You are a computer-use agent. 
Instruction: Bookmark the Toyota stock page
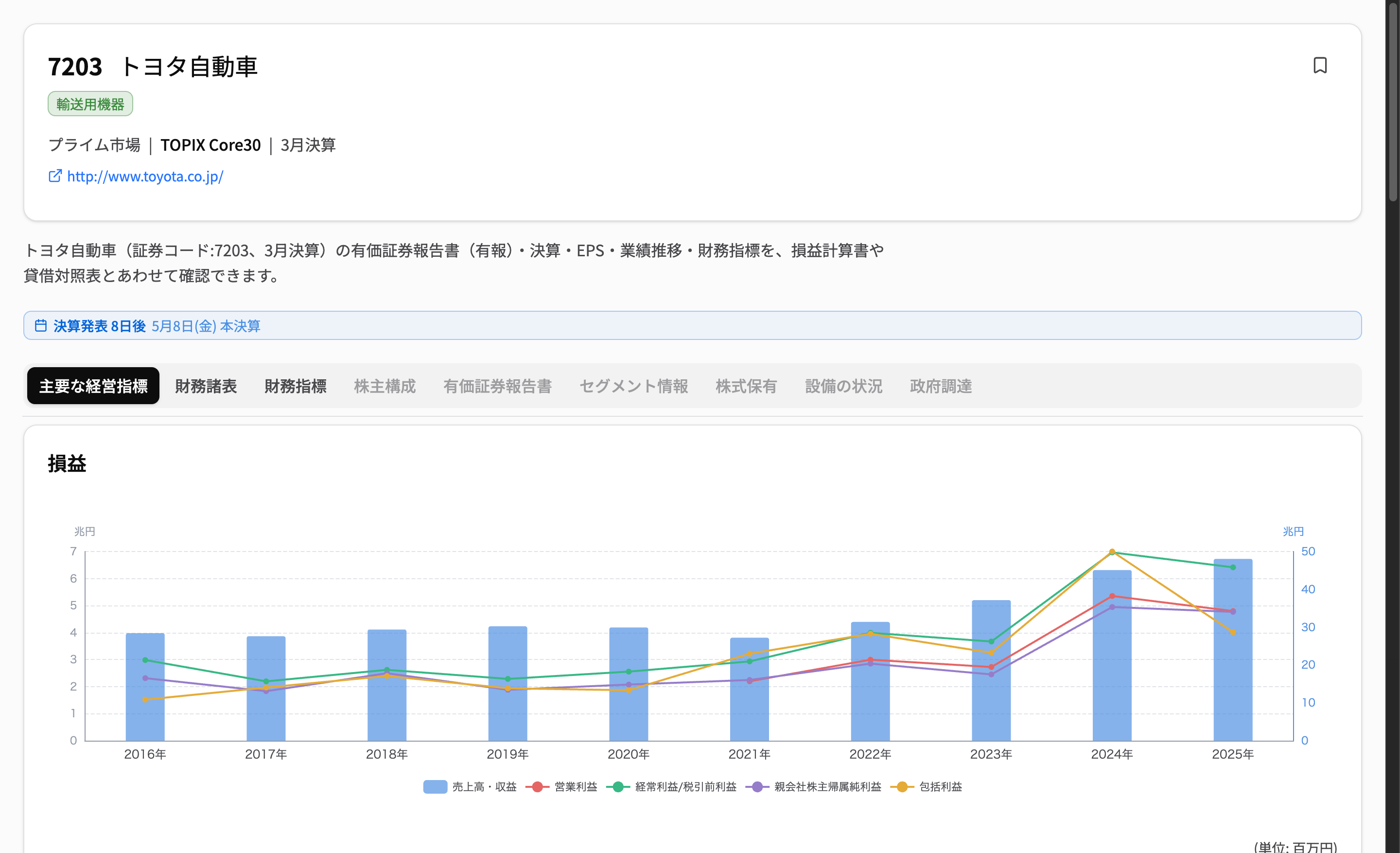coord(1319,65)
